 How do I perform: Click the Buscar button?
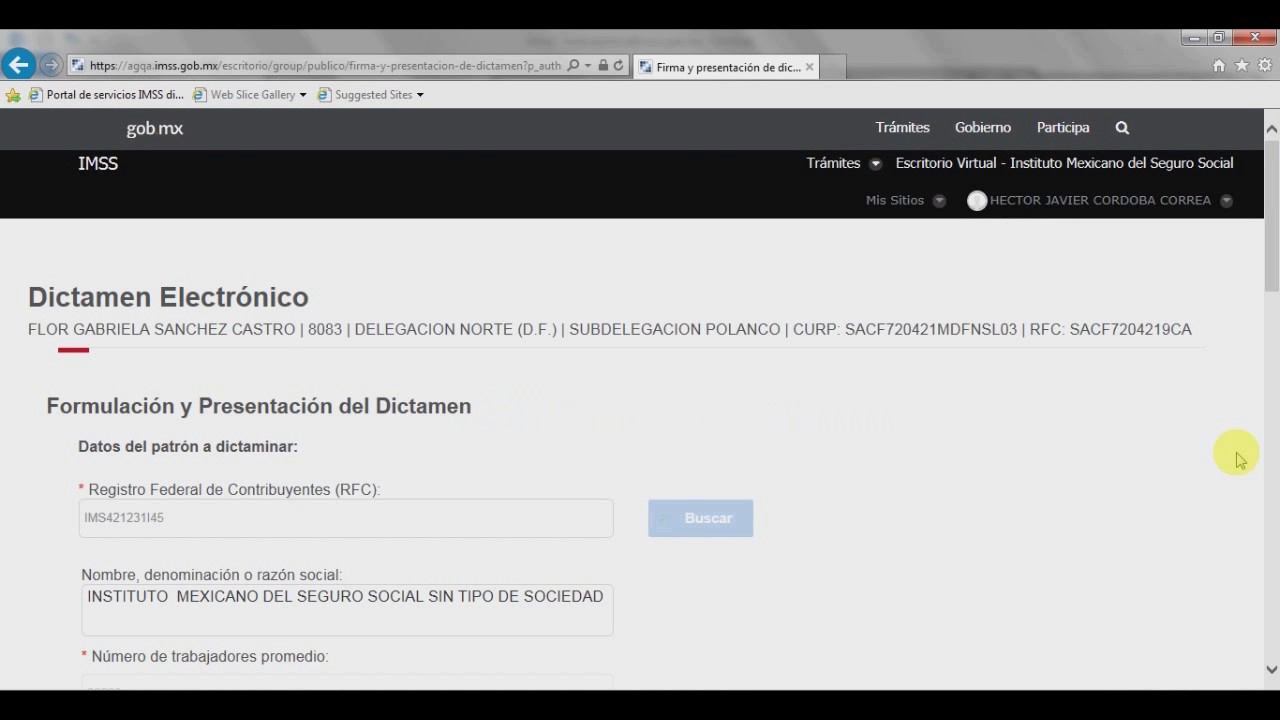click(x=700, y=518)
